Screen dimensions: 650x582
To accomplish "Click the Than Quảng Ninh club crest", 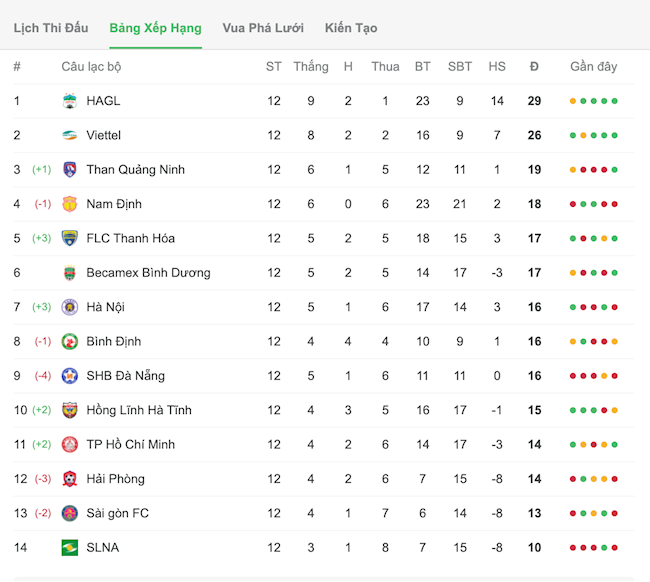I will coord(70,170).
